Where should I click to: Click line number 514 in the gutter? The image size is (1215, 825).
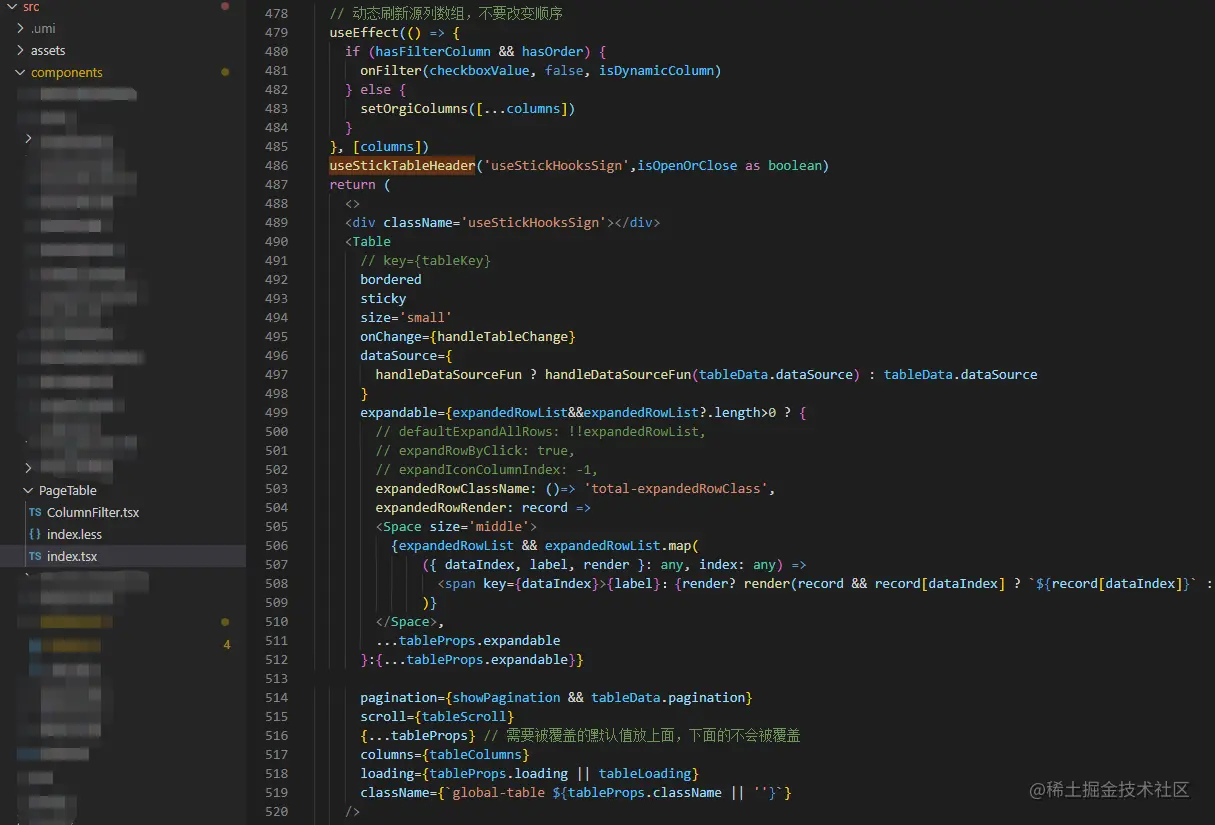pos(276,697)
